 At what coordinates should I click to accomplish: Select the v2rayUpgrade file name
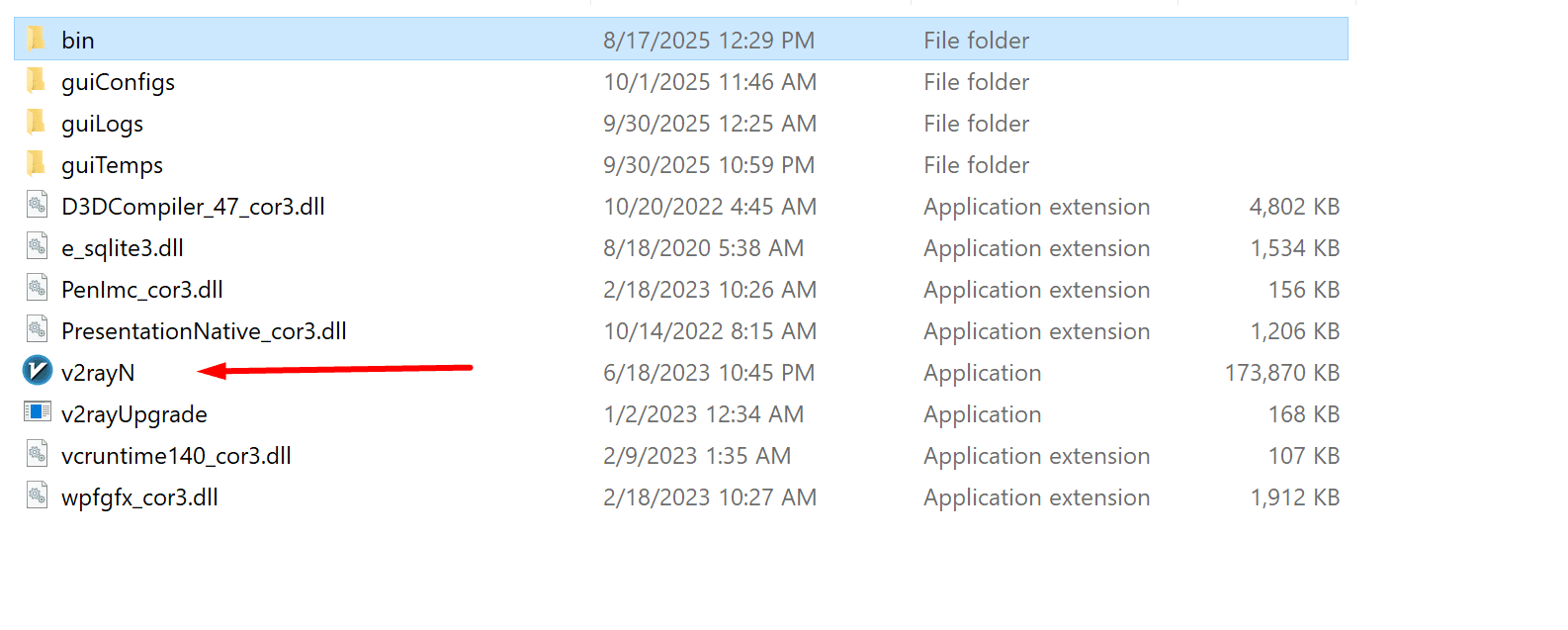point(134,414)
